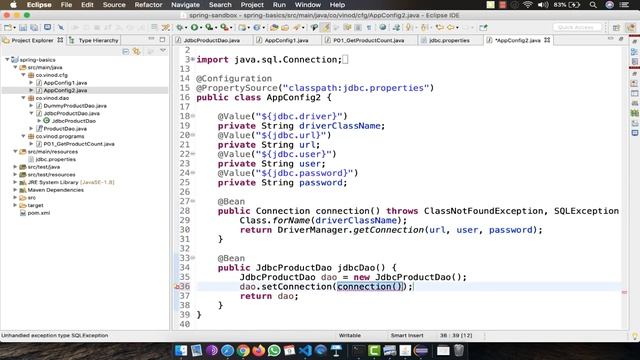Close the AppConfig2.java editor tab
640x360 pixels.
pyautogui.click(x=547, y=40)
